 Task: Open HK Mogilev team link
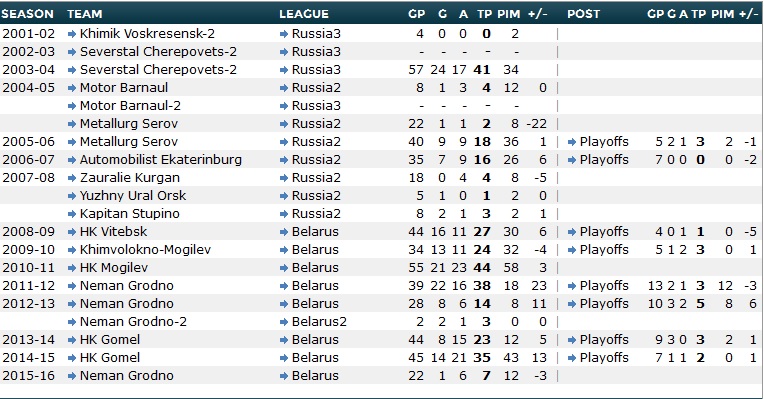coord(114,268)
